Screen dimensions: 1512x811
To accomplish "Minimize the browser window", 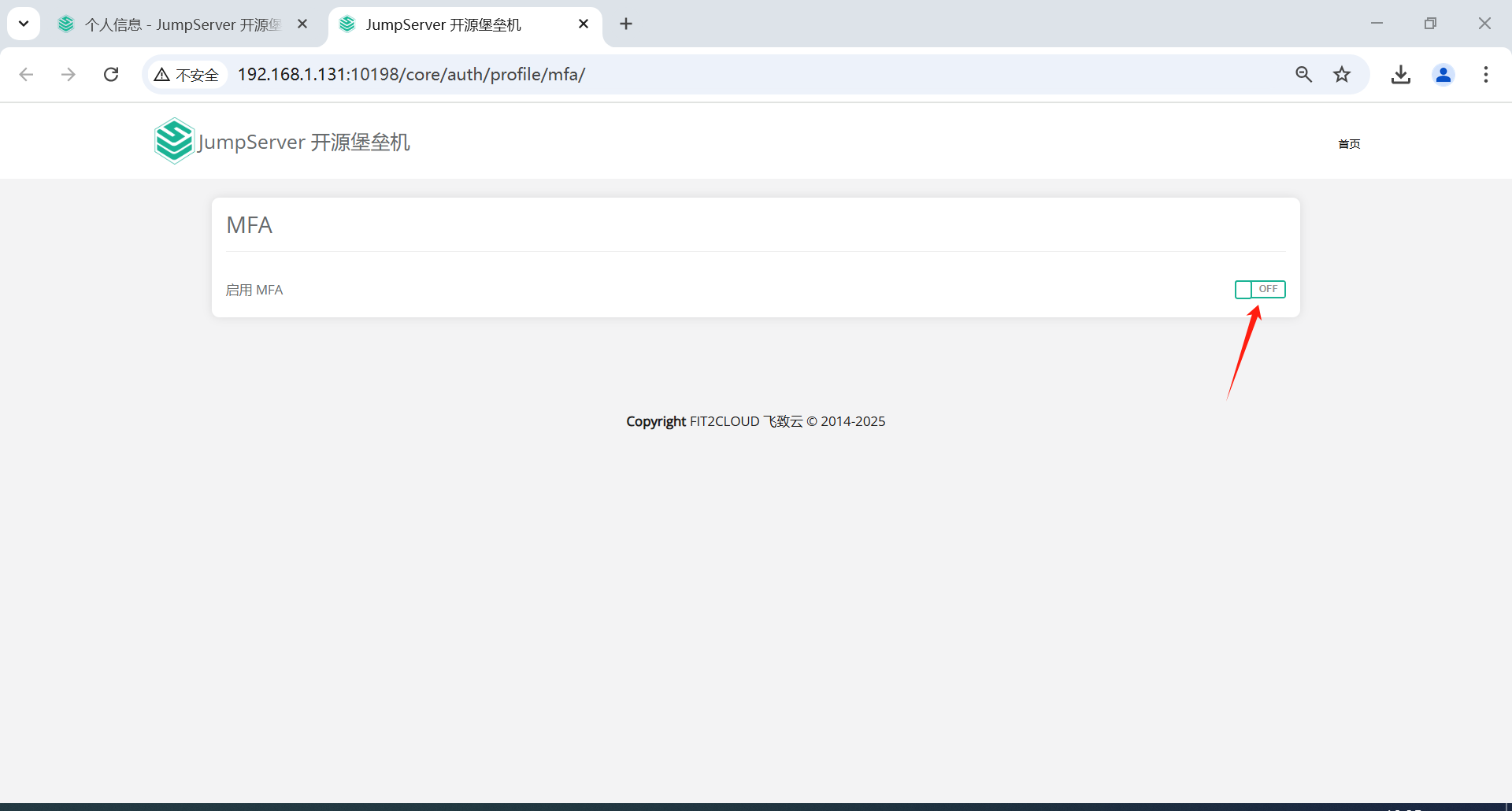I will (1377, 24).
